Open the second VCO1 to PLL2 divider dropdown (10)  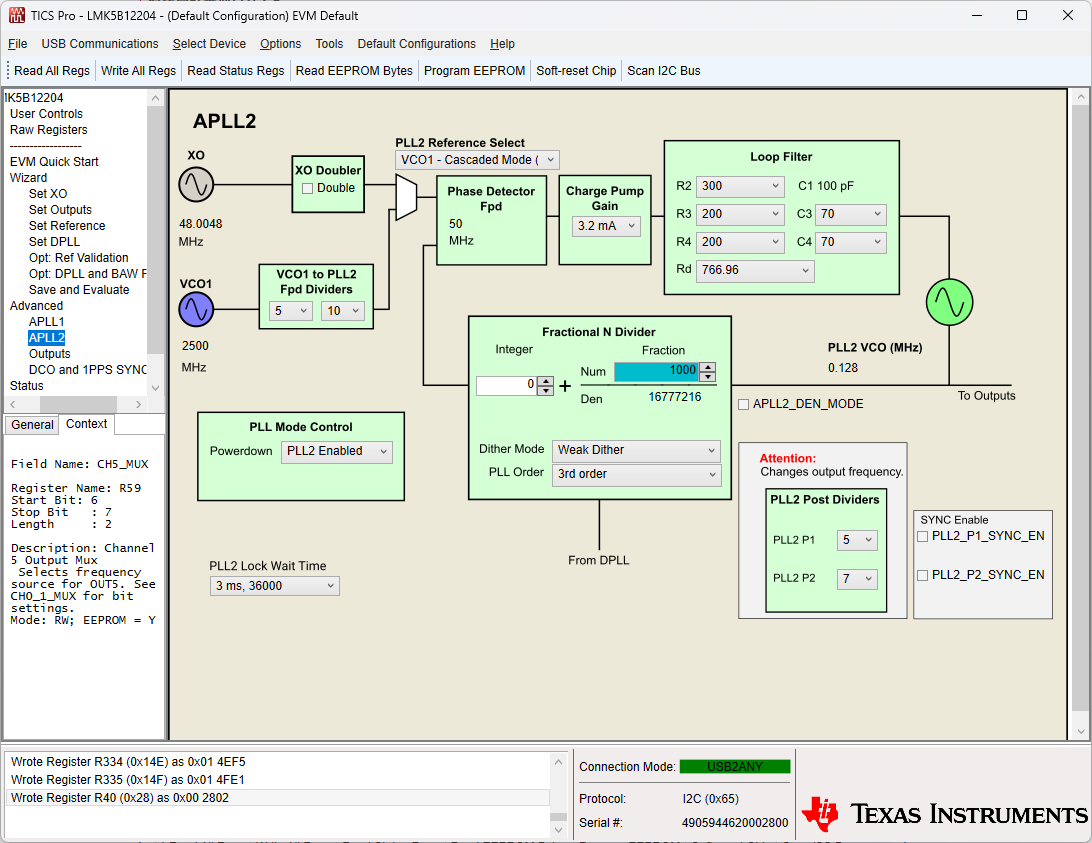click(x=343, y=311)
